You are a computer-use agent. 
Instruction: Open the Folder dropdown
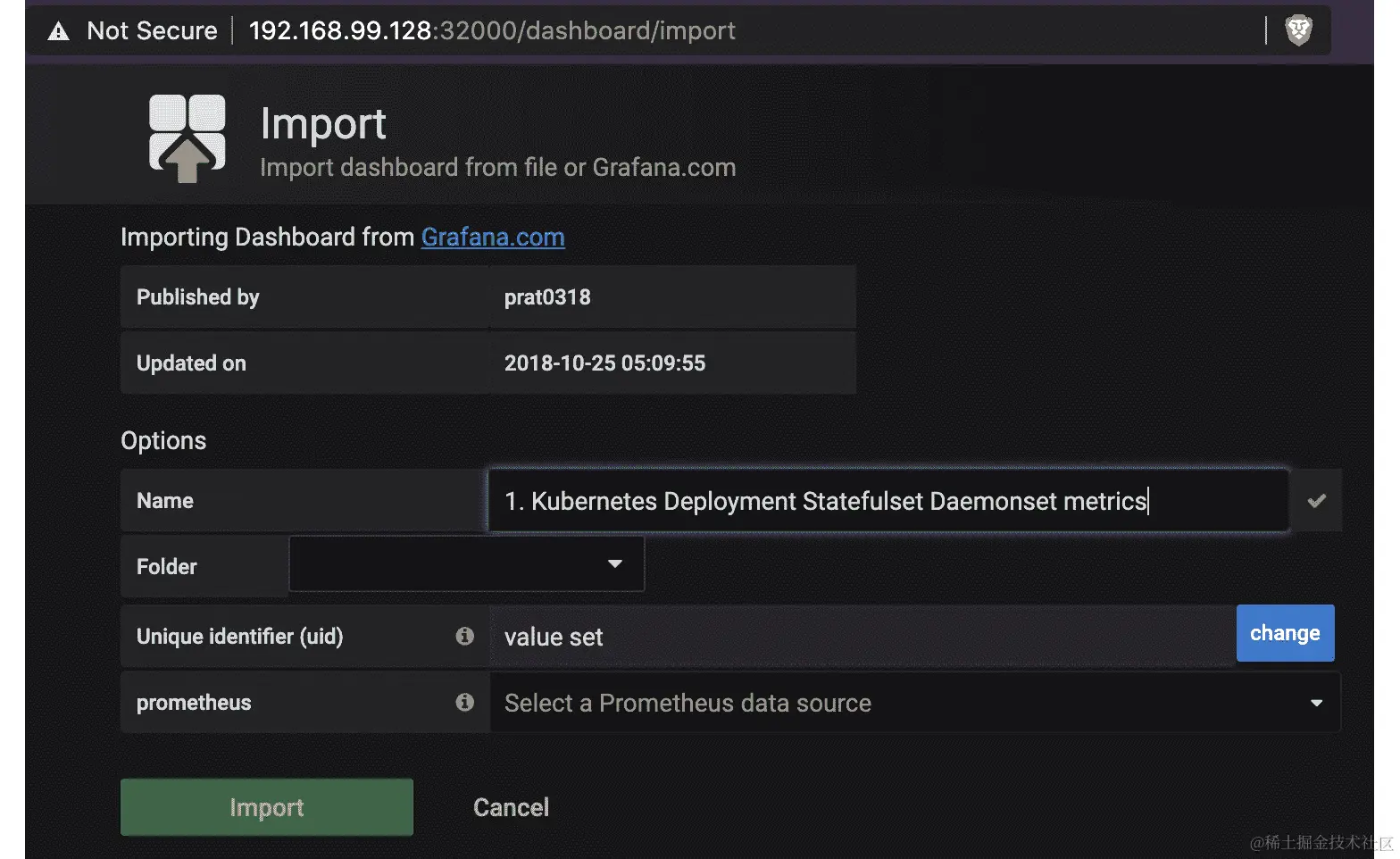[x=466, y=564]
